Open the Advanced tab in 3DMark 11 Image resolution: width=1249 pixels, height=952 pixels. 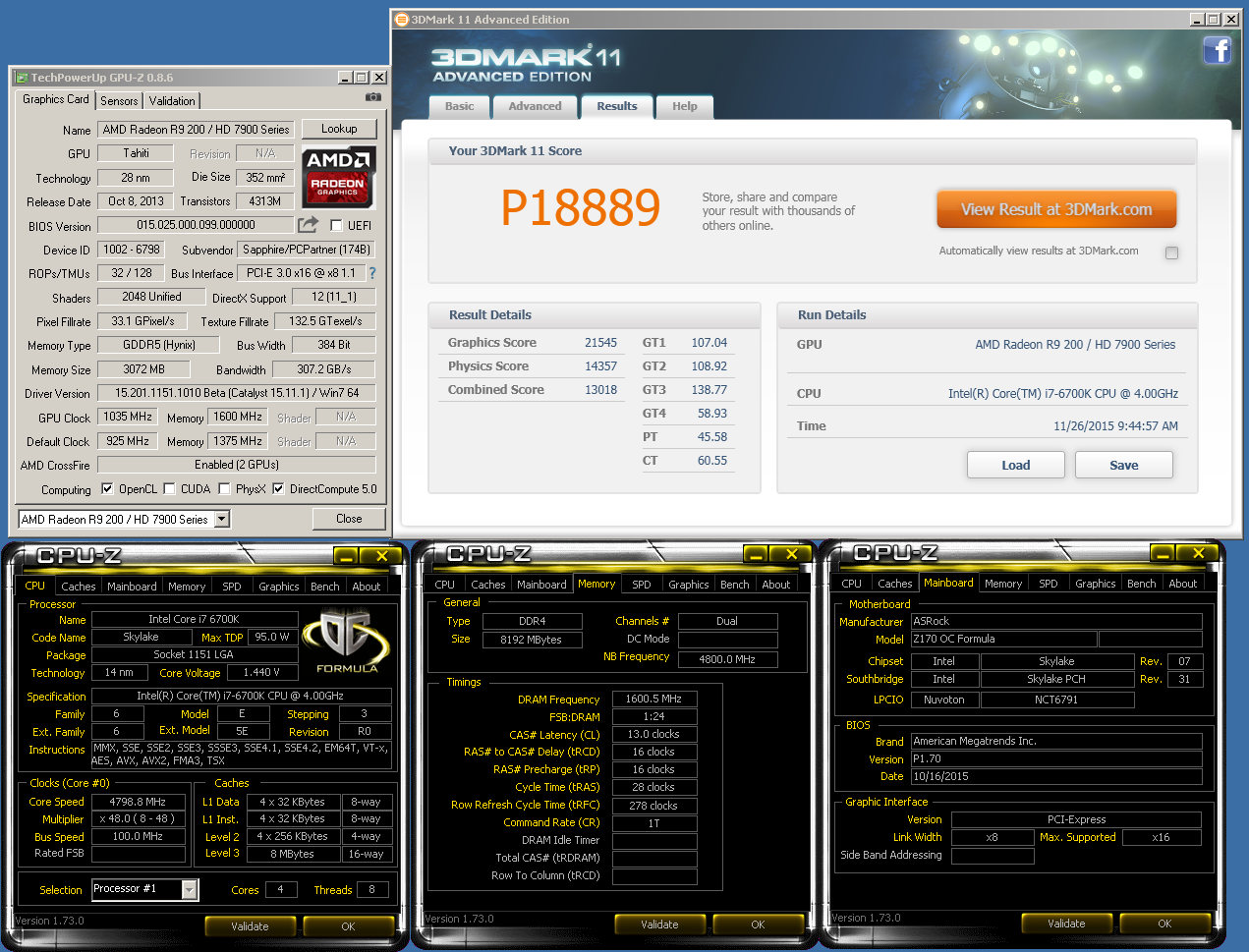535,106
